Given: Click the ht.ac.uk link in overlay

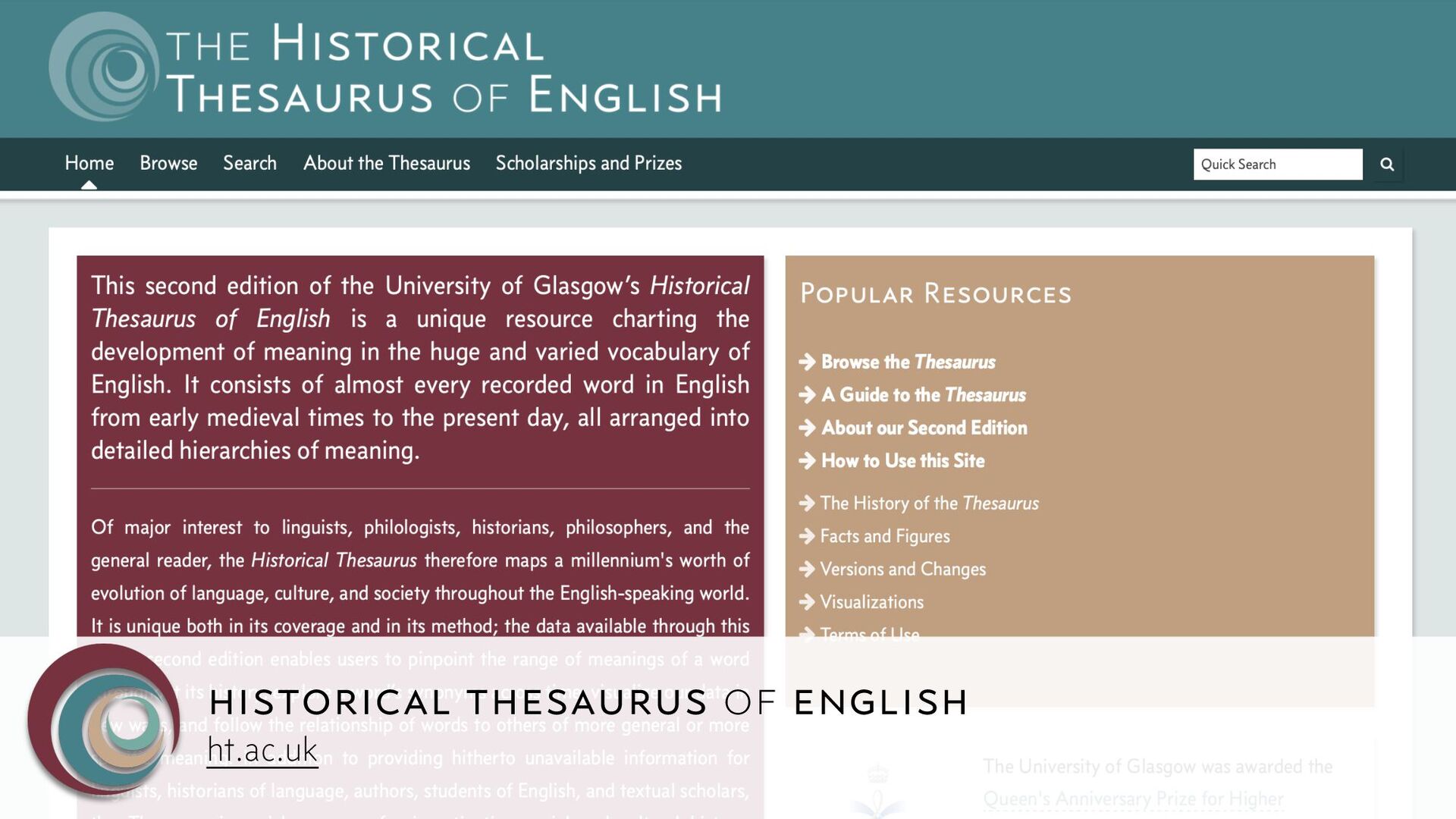Looking at the screenshot, I should click(x=262, y=750).
